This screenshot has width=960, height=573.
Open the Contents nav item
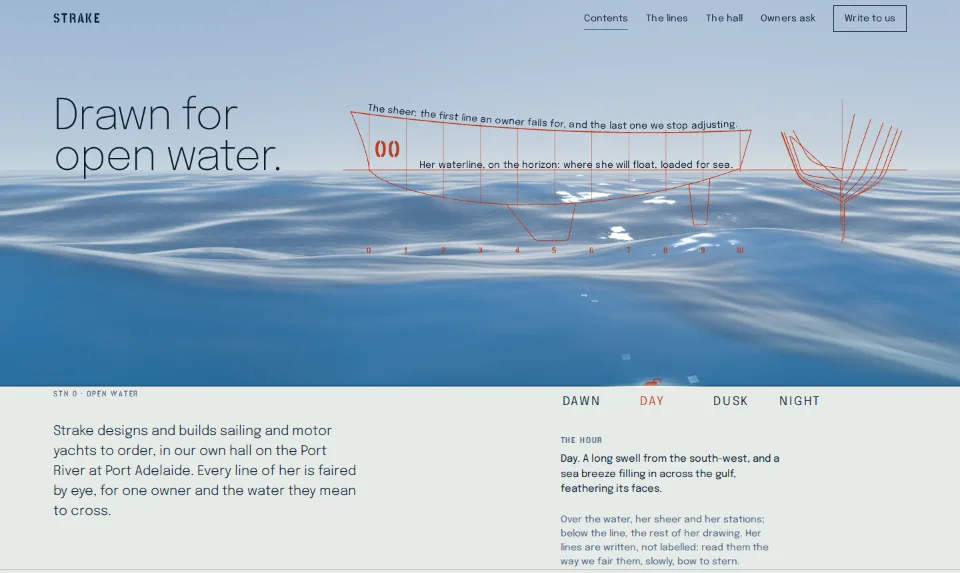coord(606,18)
